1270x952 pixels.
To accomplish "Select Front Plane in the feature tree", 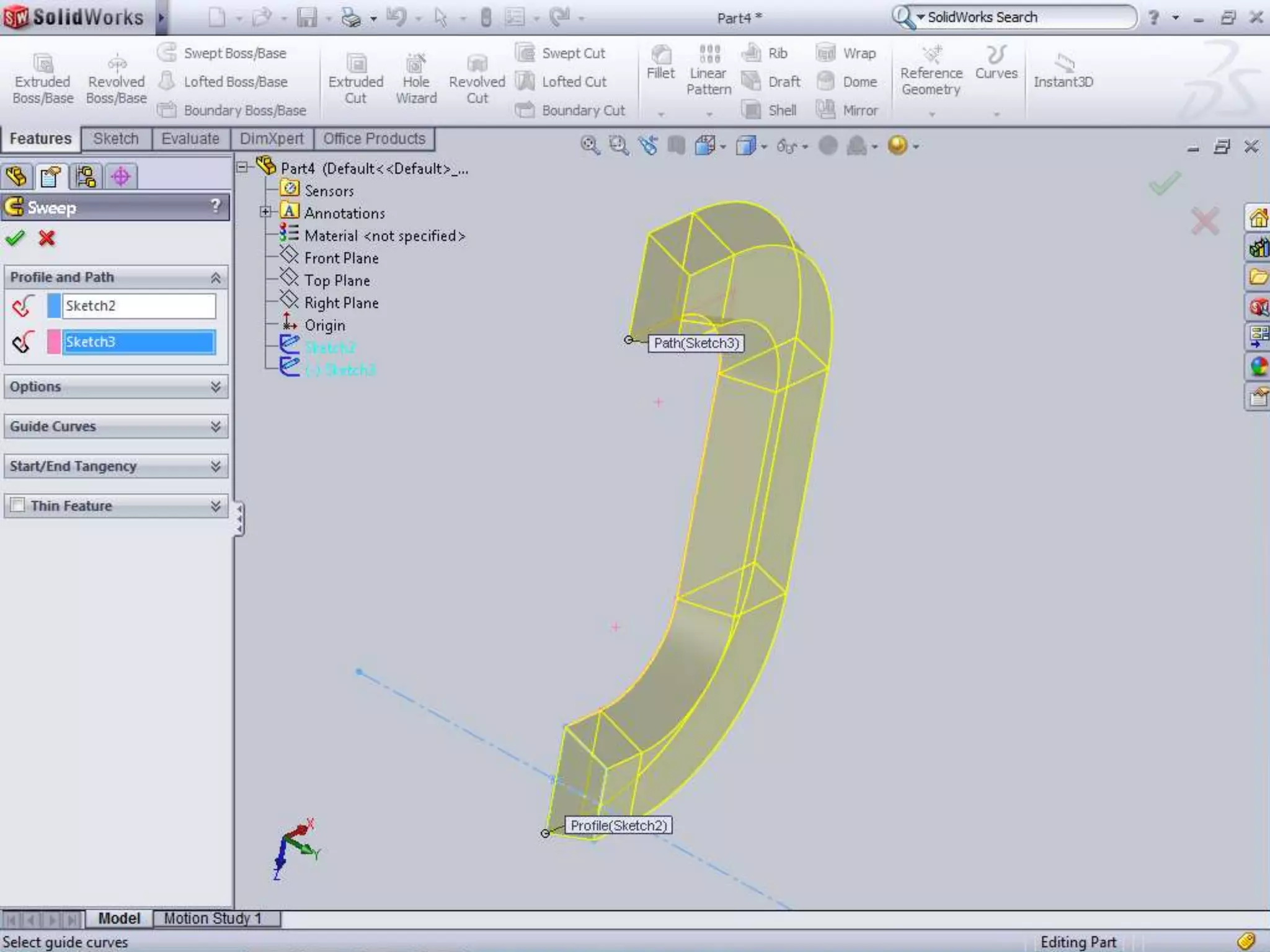I will point(340,258).
